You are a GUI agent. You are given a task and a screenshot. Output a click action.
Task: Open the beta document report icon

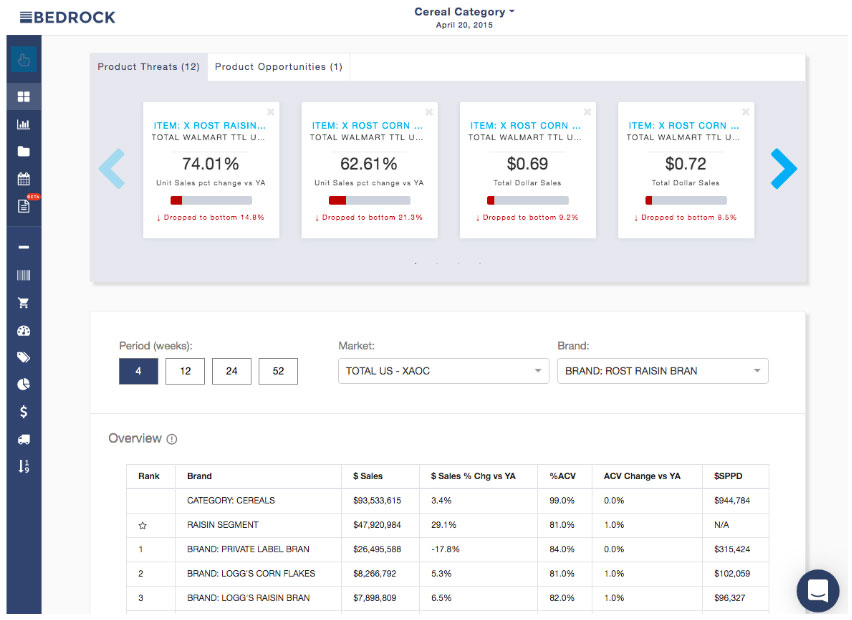coord(24,206)
